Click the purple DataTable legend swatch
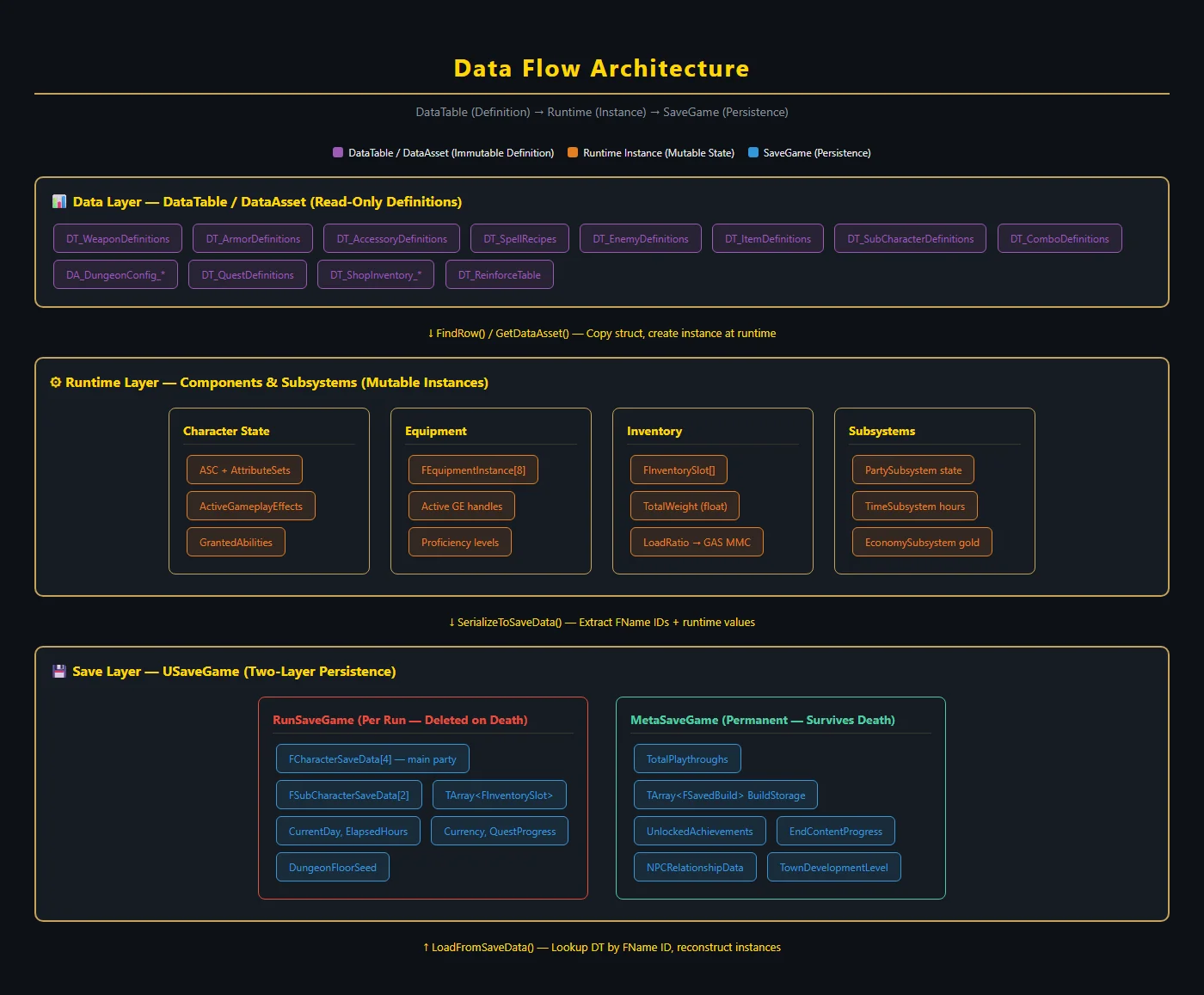This screenshot has height=995, width=1204. [x=338, y=153]
